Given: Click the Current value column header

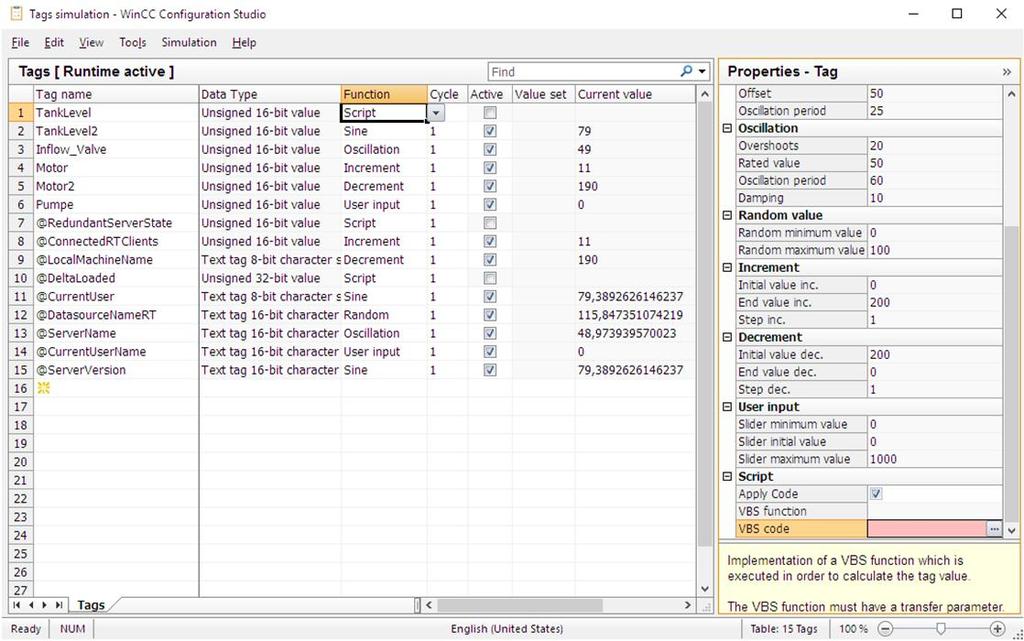Looking at the screenshot, I should [635, 94].
